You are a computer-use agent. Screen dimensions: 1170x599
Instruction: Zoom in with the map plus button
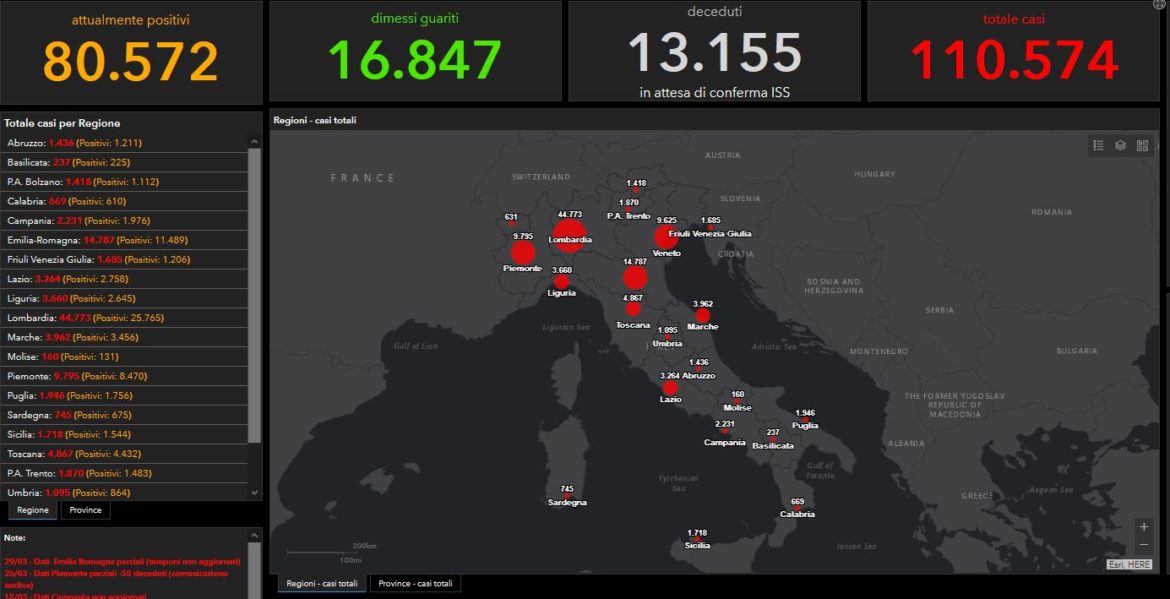pyautogui.click(x=1144, y=527)
